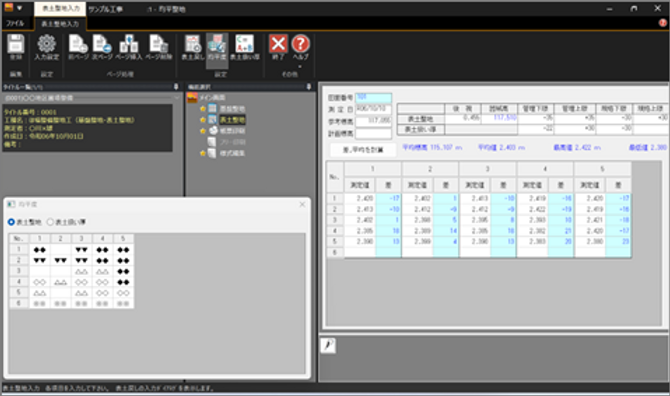Select the 表土整地入力 ribbon tab
The height and width of the screenshot is (396, 670).
[60, 24]
